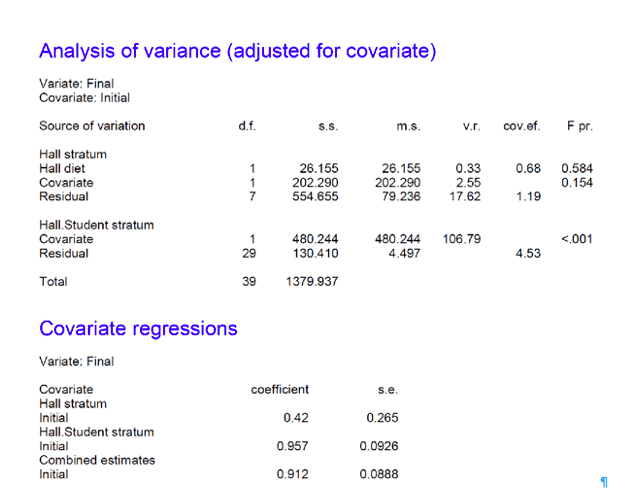The width and height of the screenshot is (635, 493).
Task: Click the 'd.f.' column header
Action: tap(246, 126)
